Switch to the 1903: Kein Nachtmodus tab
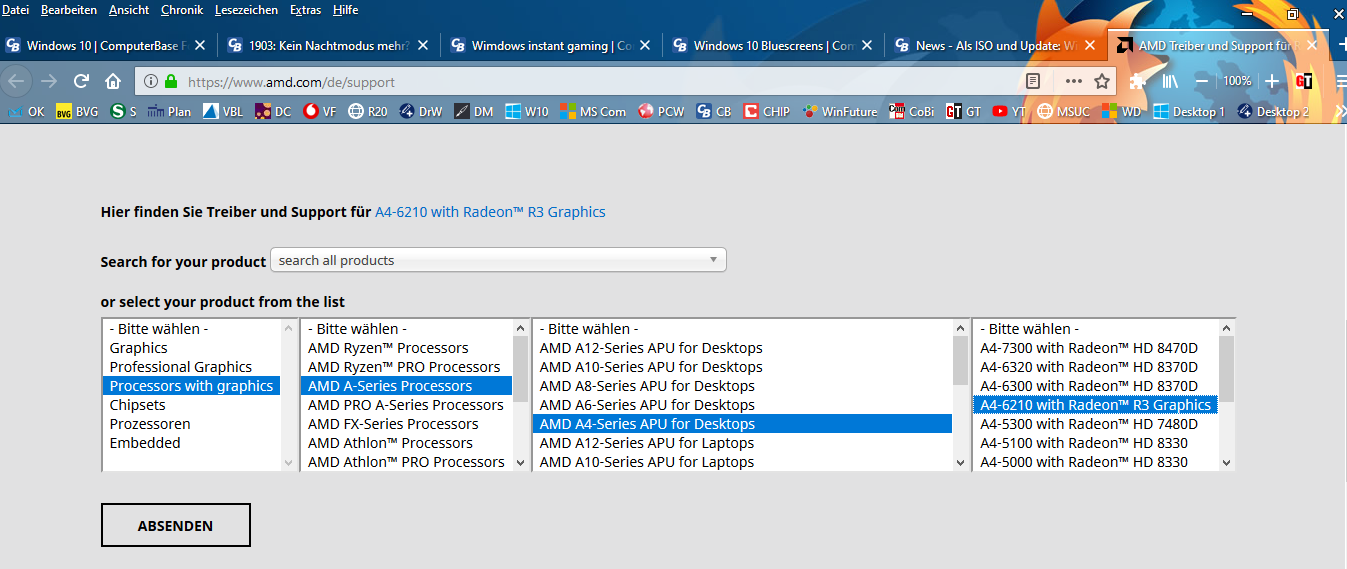Viewport: 1347px width, 569px height. [x=328, y=45]
